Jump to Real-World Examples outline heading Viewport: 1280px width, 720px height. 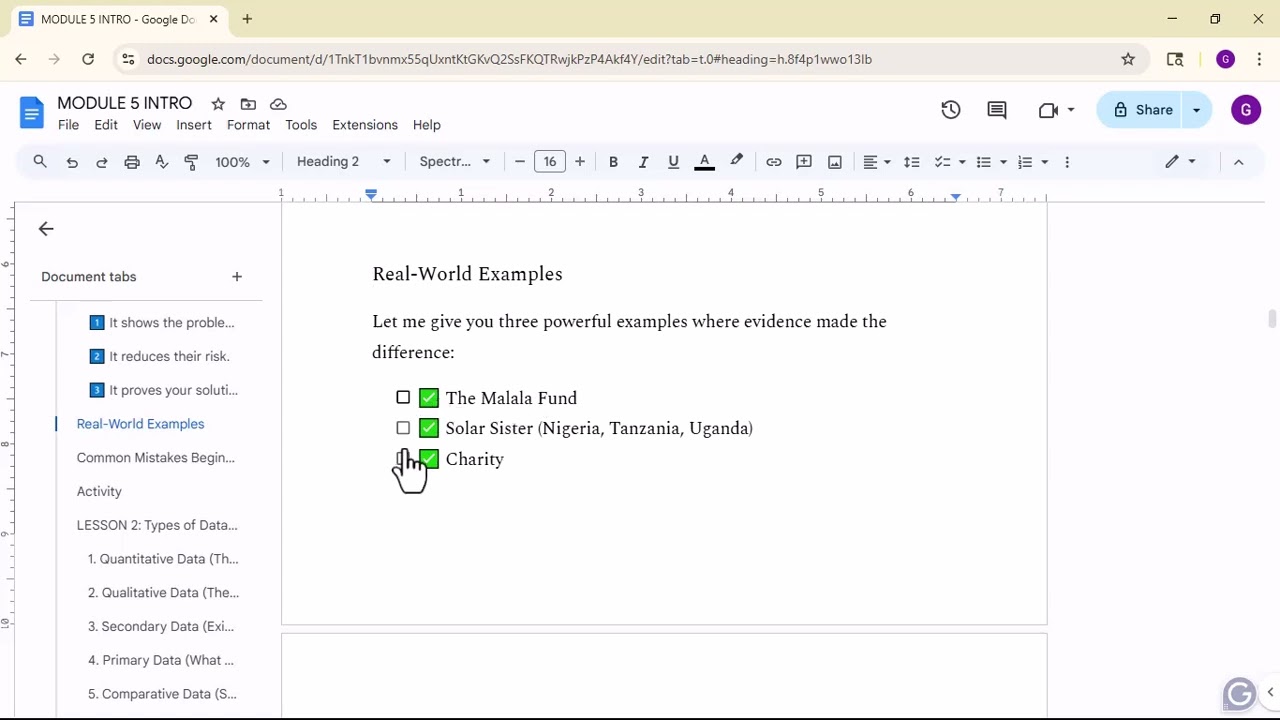[140, 424]
